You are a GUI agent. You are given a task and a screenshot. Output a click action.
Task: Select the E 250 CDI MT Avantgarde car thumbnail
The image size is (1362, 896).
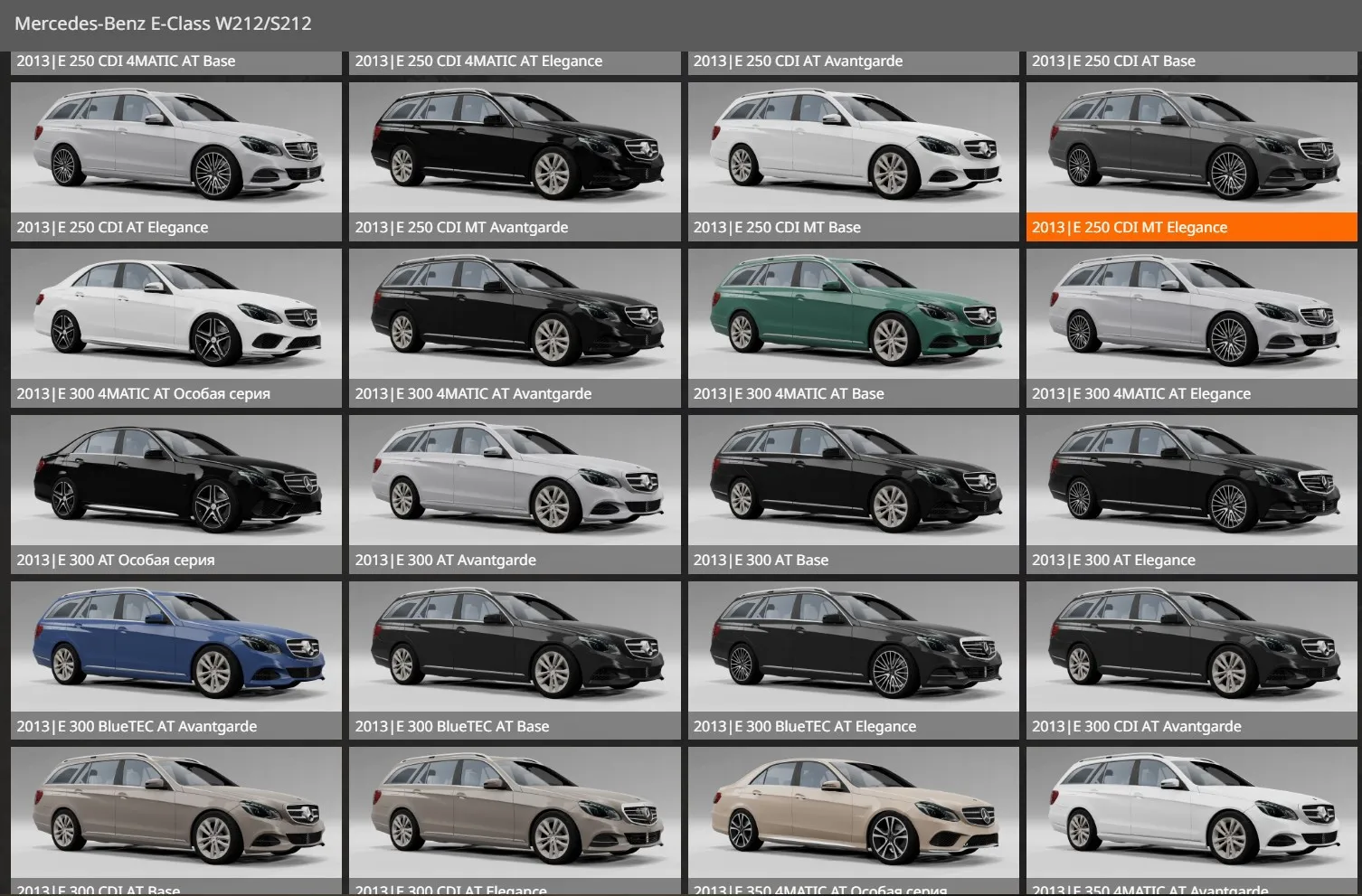pos(515,147)
